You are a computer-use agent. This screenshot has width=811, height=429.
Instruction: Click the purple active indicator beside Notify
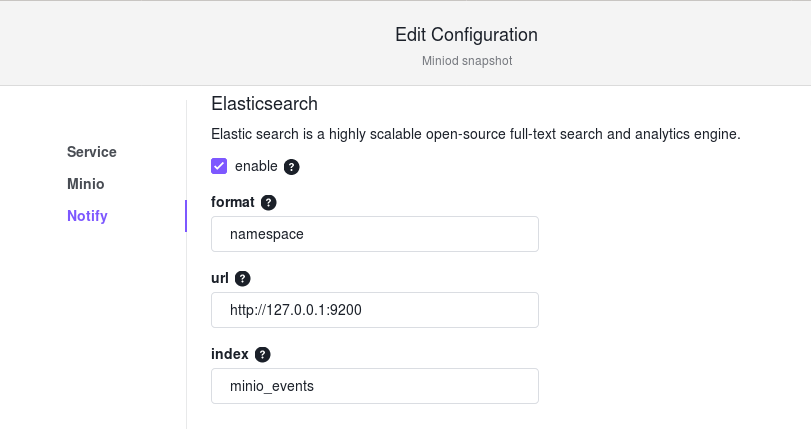click(186, 216)
